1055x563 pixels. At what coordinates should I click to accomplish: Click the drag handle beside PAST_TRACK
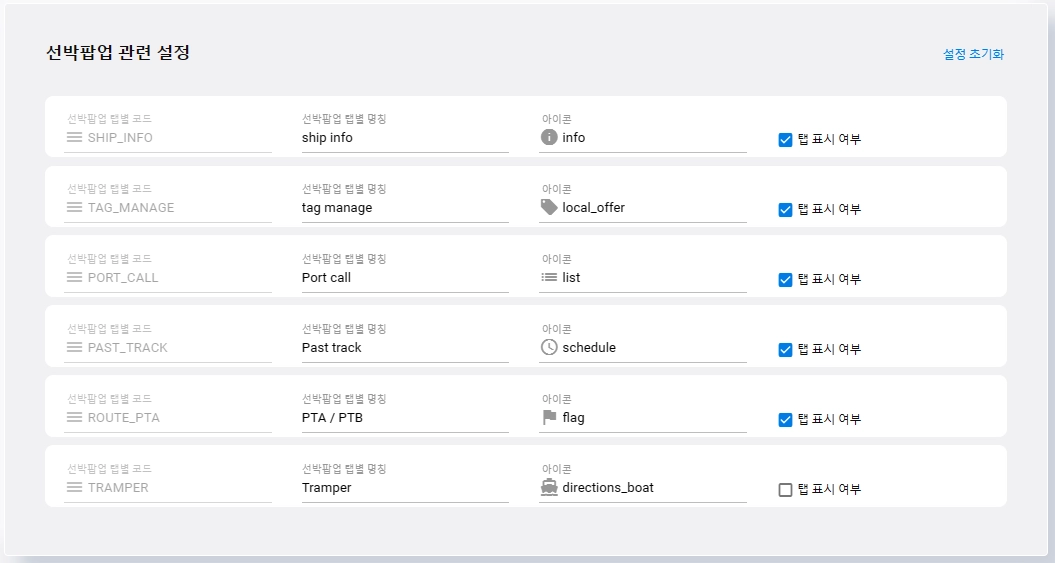tap(74, 347)
